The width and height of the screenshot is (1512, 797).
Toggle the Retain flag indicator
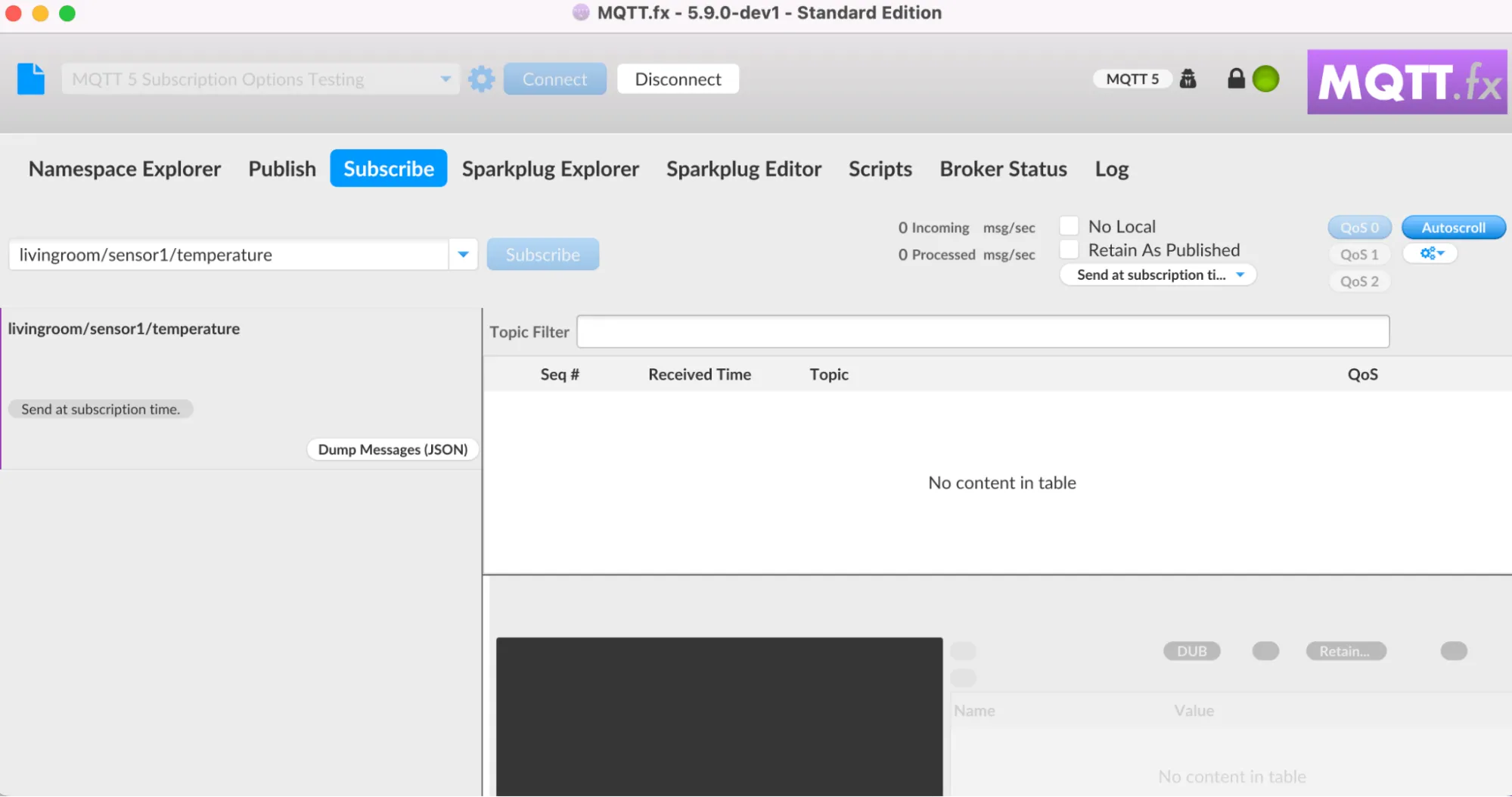(x=1346, y=651)
